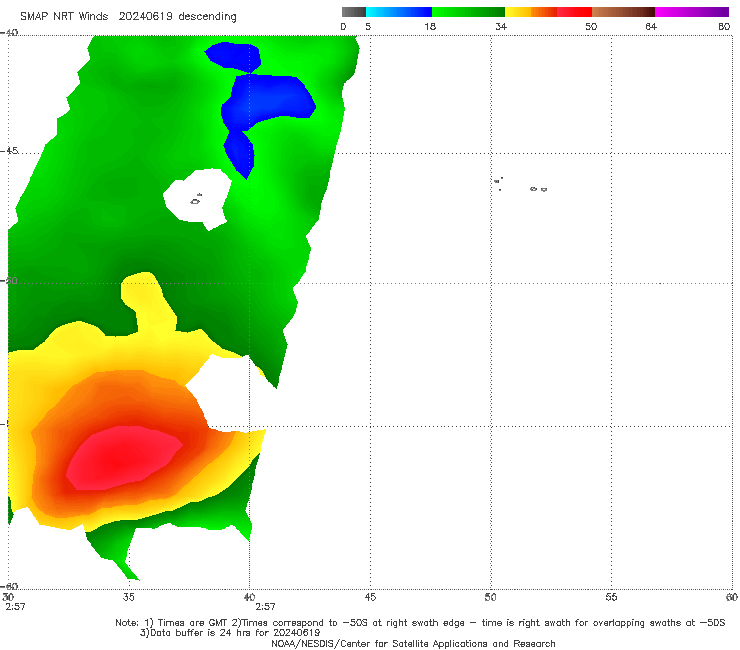Click the yellow lobe extending north near latitude -50

(x=147, y=300)
